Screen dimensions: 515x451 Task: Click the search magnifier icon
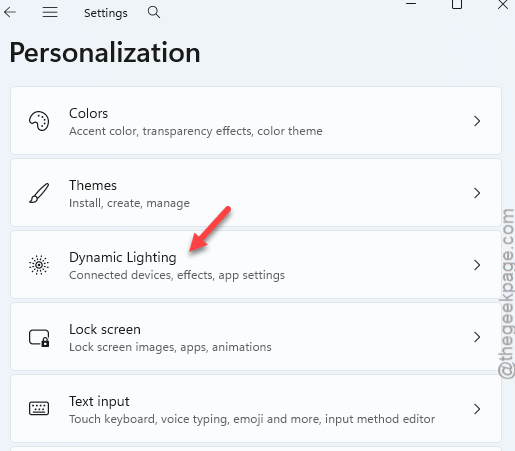(154, 12)
